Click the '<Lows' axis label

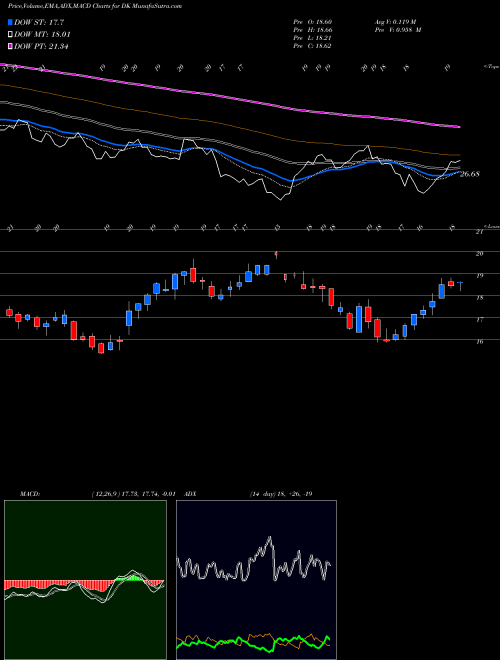(x=491, y=226)
